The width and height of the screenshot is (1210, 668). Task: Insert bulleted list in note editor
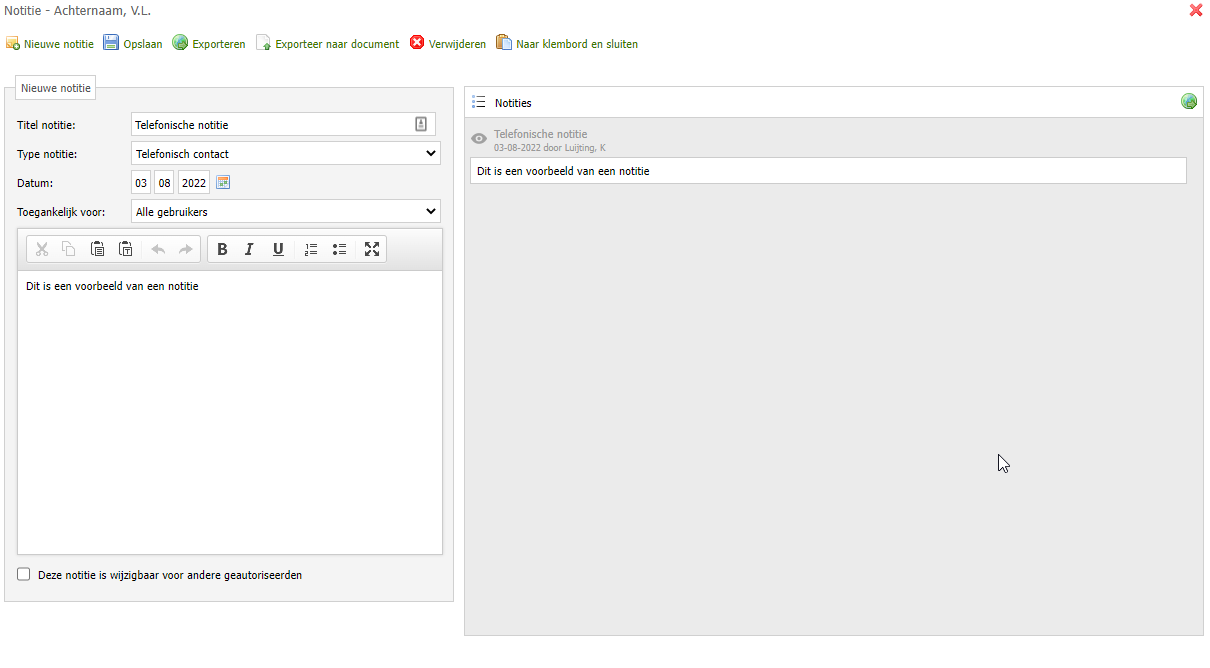[x=340, y=250]
